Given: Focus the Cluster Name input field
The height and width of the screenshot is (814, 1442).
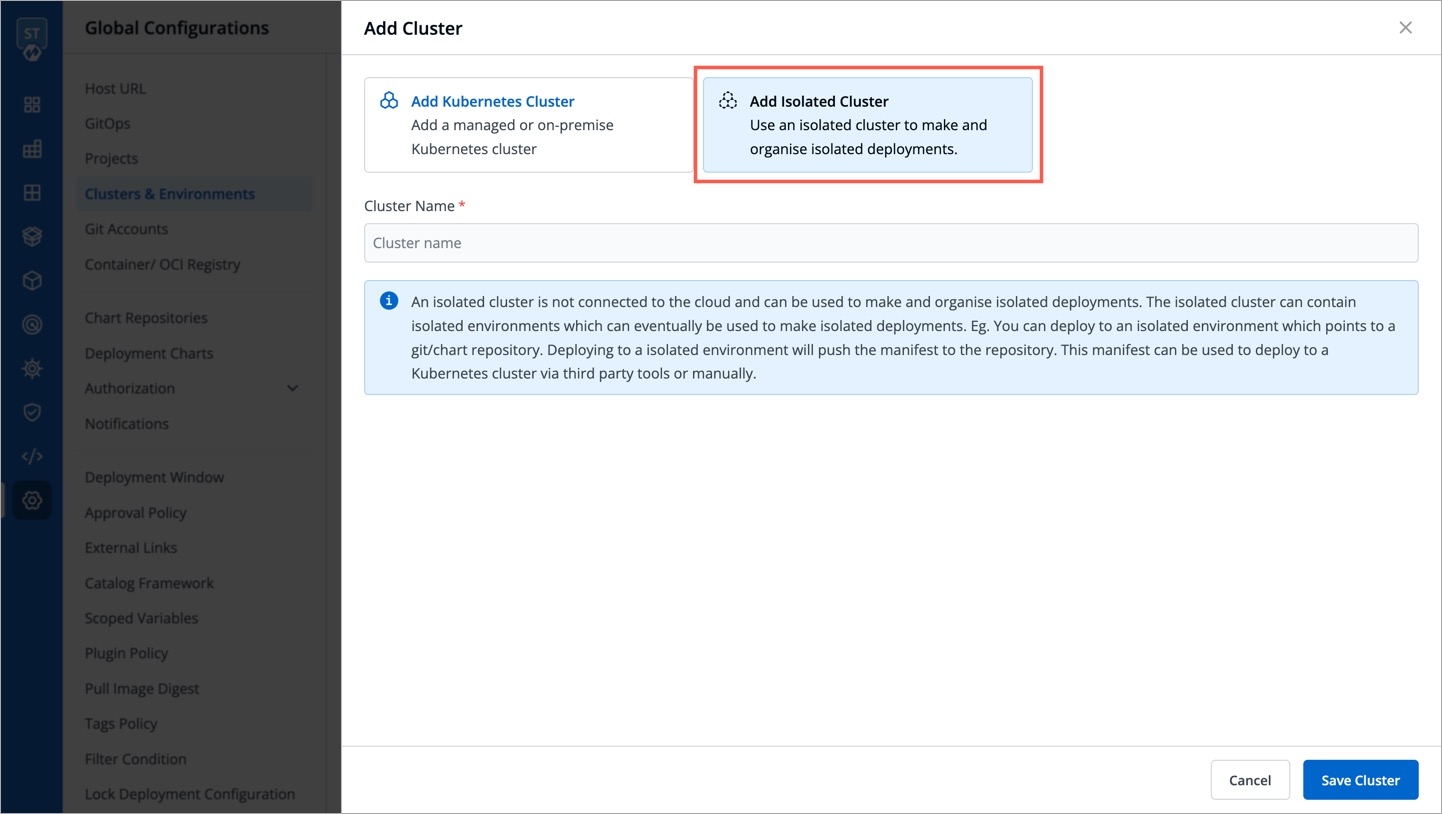Looking at the screenshot, I should pos(890,243).
